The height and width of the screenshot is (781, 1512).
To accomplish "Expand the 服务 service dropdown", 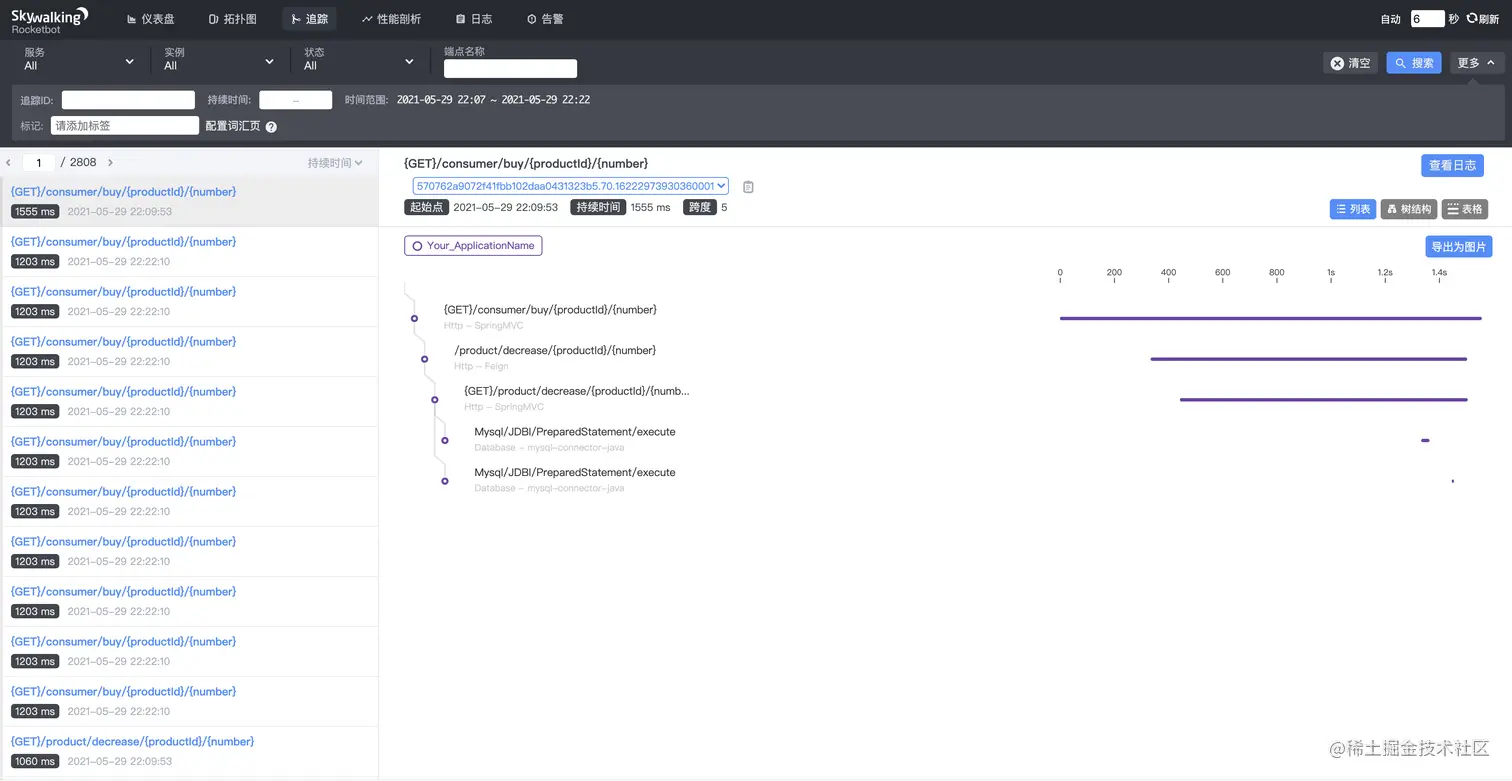I will (x=79, y=60).
